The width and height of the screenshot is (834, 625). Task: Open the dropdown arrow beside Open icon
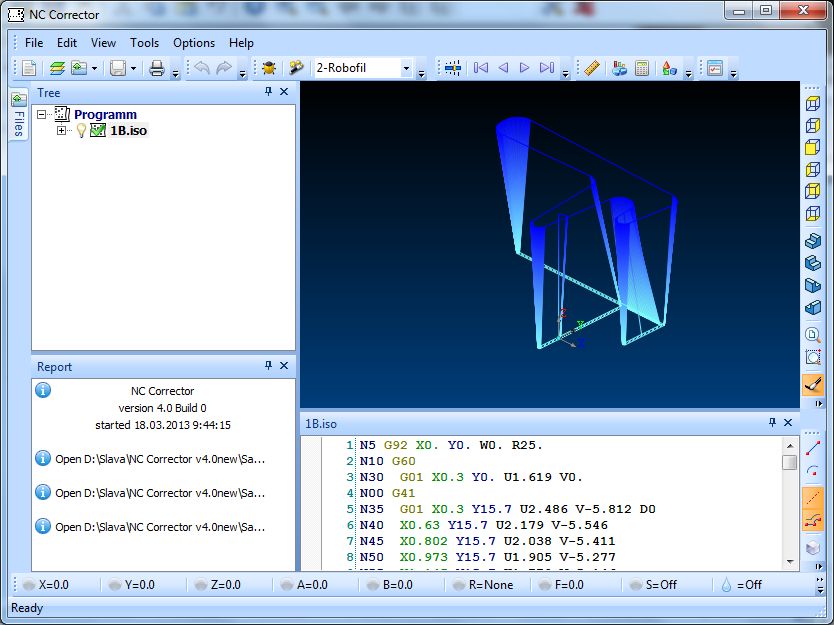pyautogui.click(x=95, y=68)
